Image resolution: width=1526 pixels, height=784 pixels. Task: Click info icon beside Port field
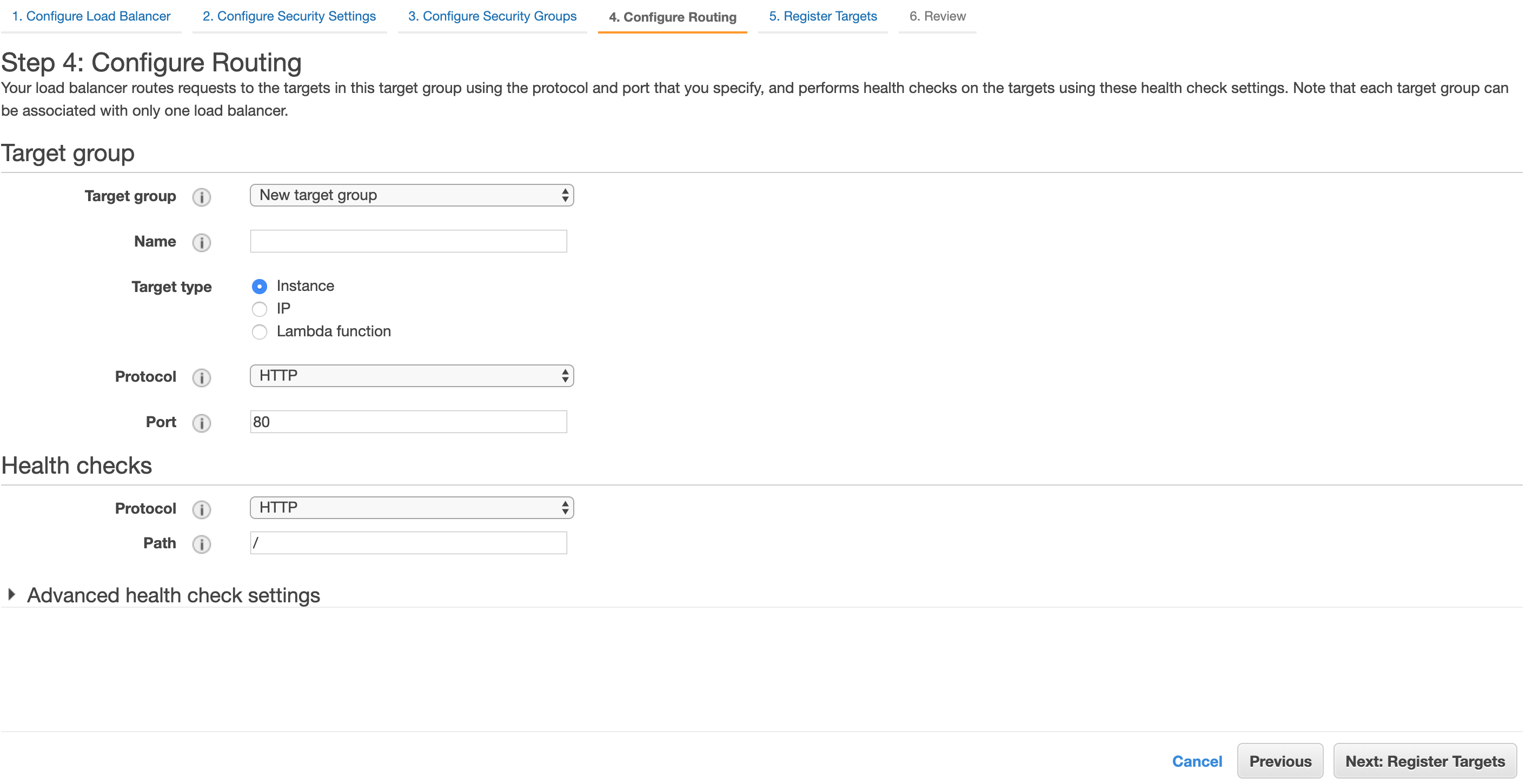pyautogui.click(x=201, y=423)
